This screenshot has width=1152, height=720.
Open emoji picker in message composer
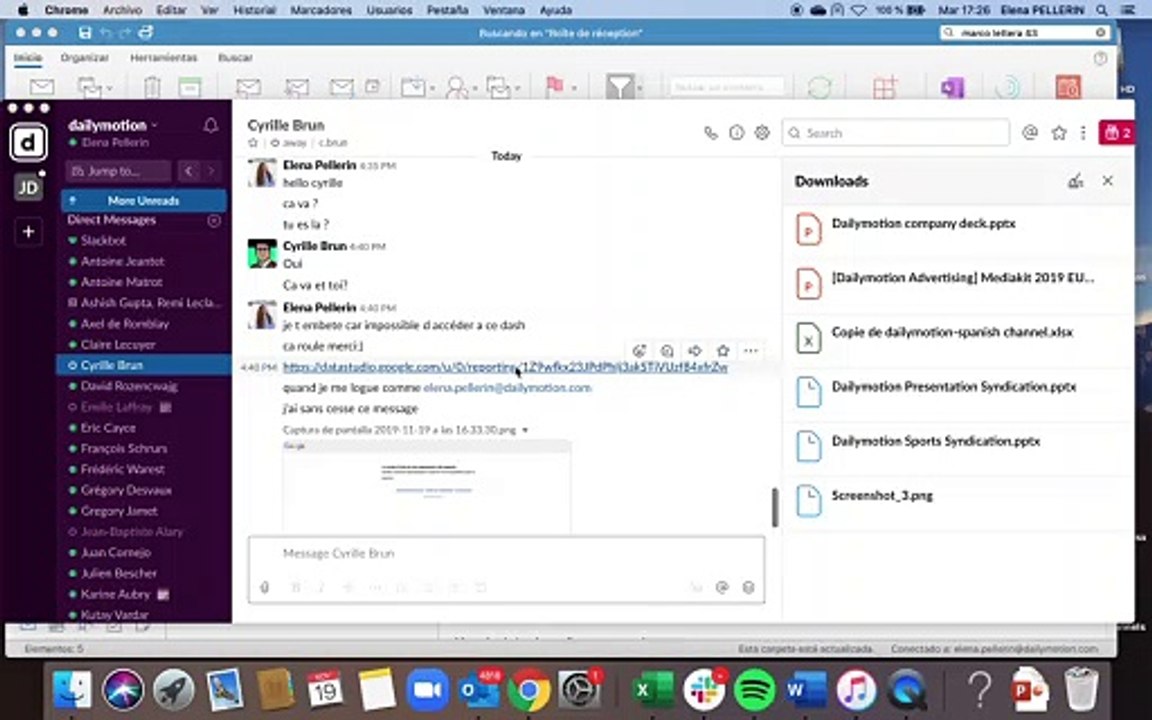749,587
